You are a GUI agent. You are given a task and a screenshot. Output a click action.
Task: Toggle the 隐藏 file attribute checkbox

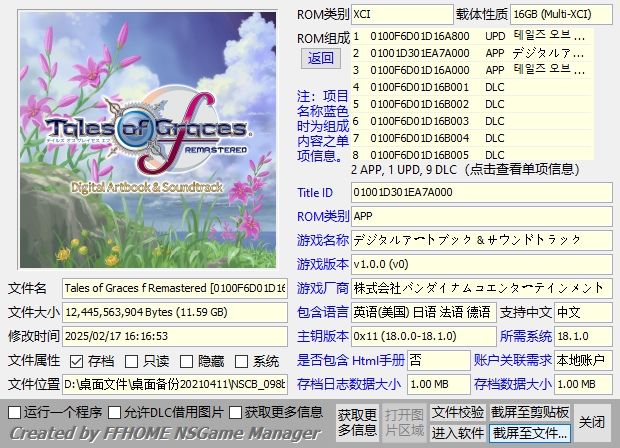point(186,361)
